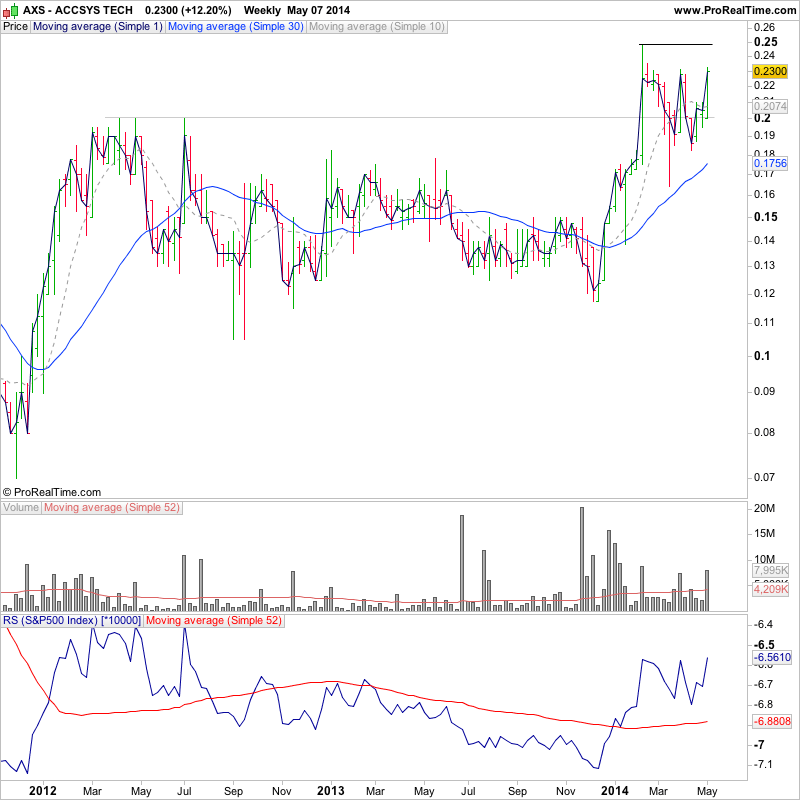Click the 2012 year label on time axis
Viewport: 800px width, 800px height.
[x=43, y=791]
